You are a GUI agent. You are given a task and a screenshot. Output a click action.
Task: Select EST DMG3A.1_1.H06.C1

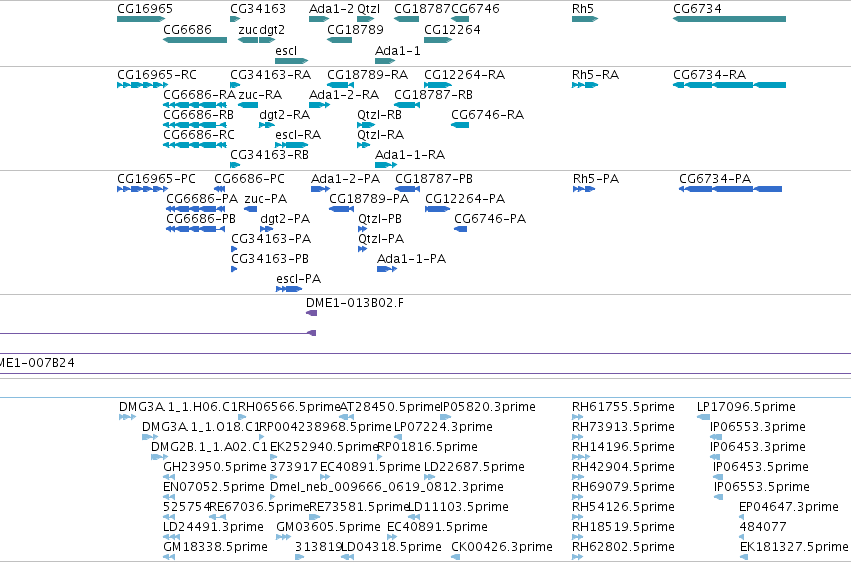tap(128, 417)
